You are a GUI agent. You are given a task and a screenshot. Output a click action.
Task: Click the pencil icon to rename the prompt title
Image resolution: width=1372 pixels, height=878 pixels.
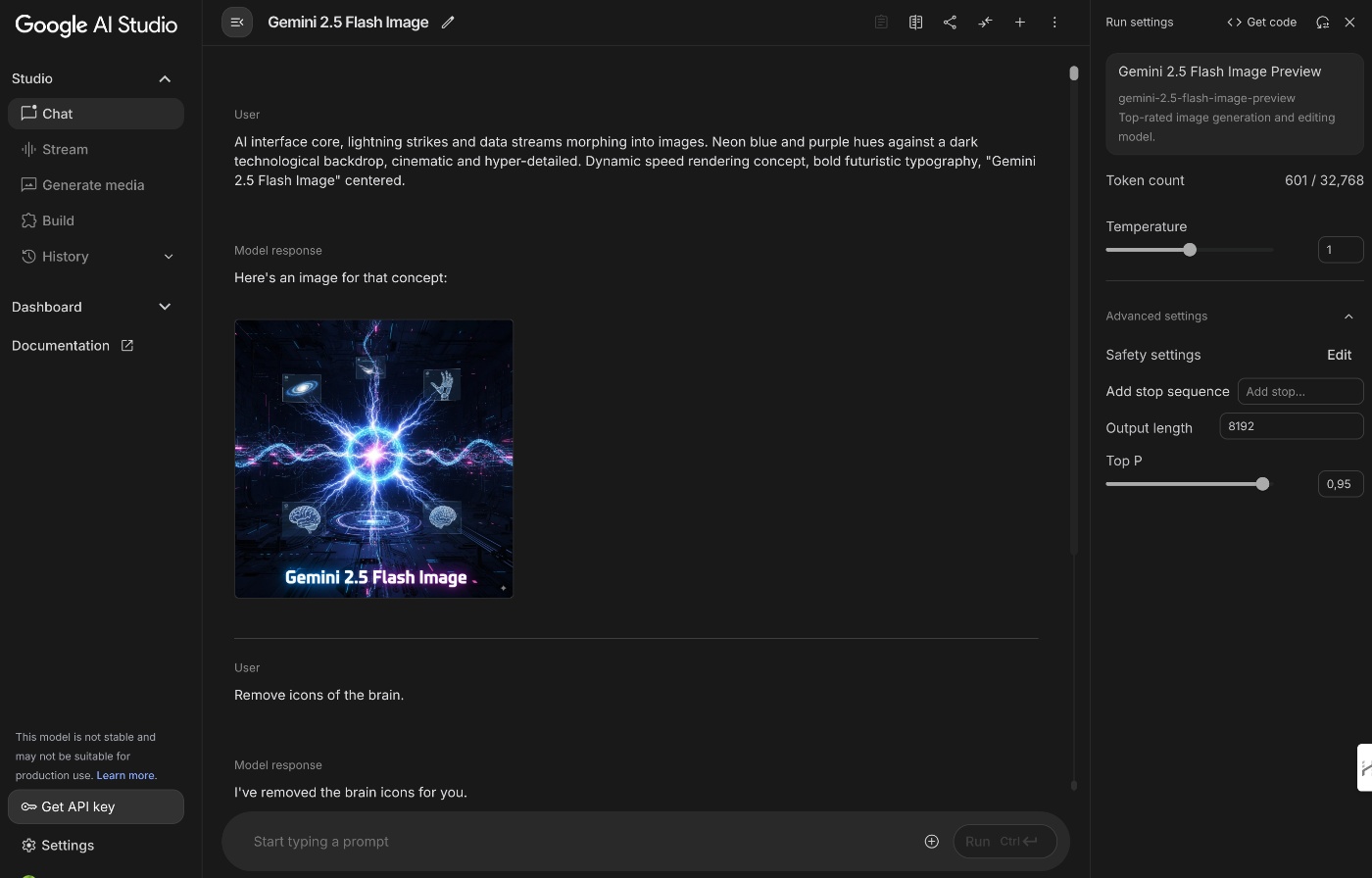pyautogui.click(x=448, y=23)
